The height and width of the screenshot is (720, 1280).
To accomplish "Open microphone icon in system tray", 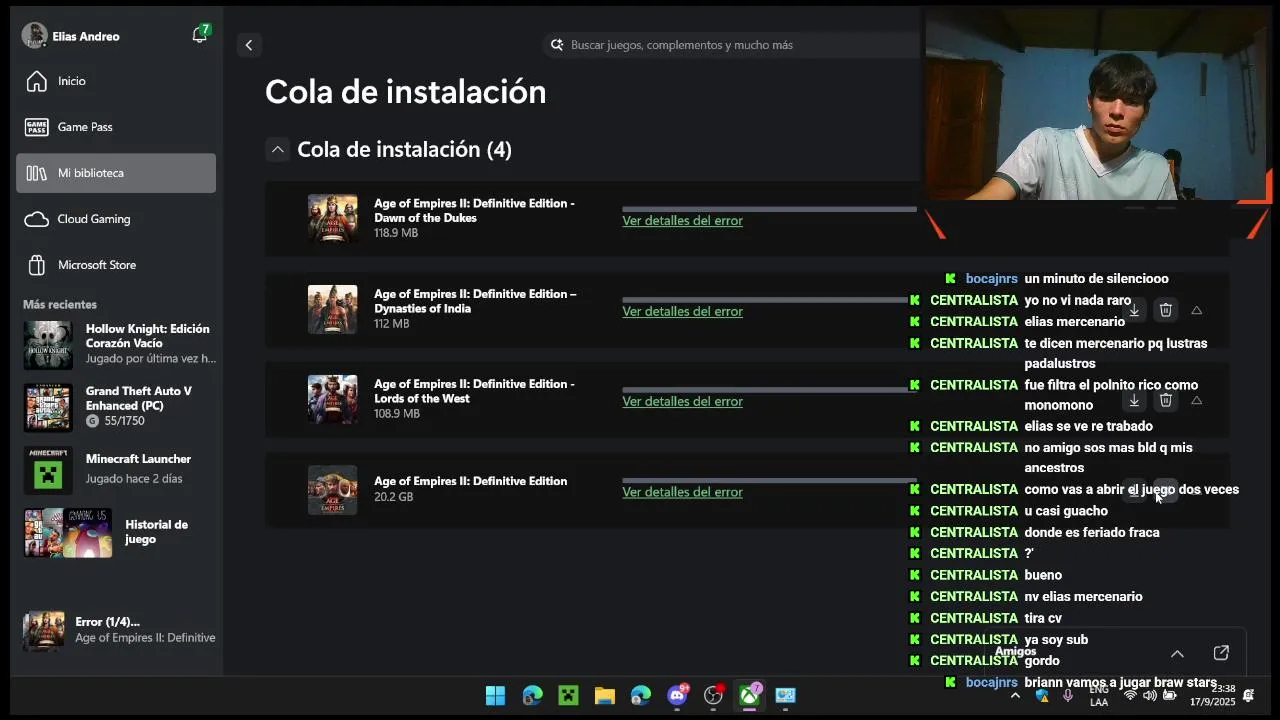I will tap(1069, 695).
